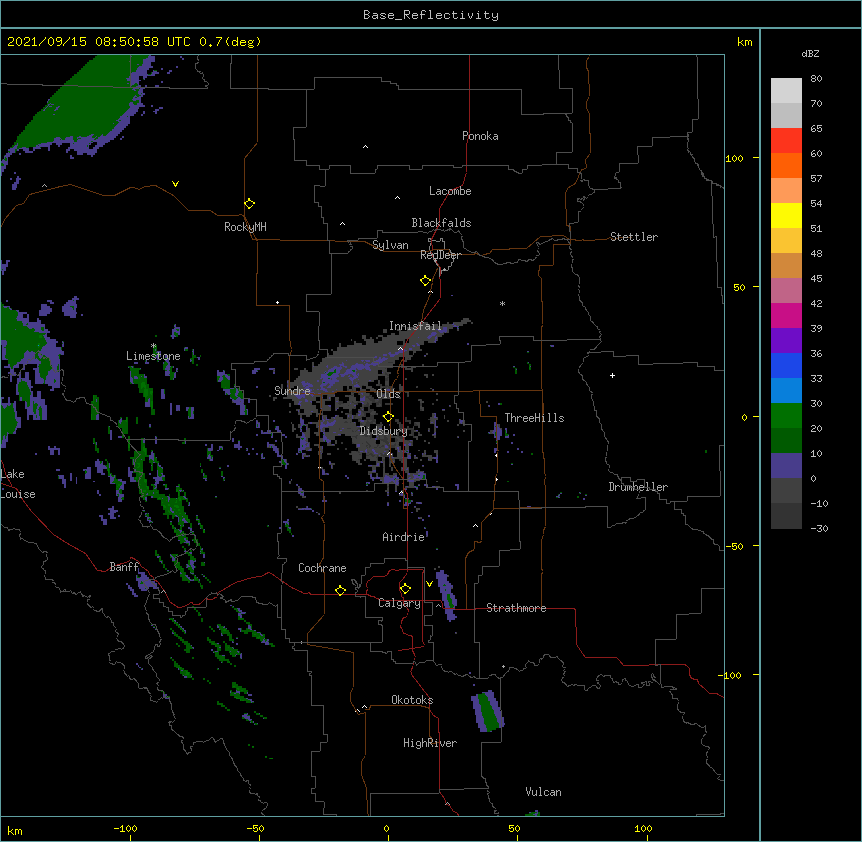The width and height of the screenshot is (862, 842).
Task: Click the green echo southeast of Okotoks
Action: [488, 711]
